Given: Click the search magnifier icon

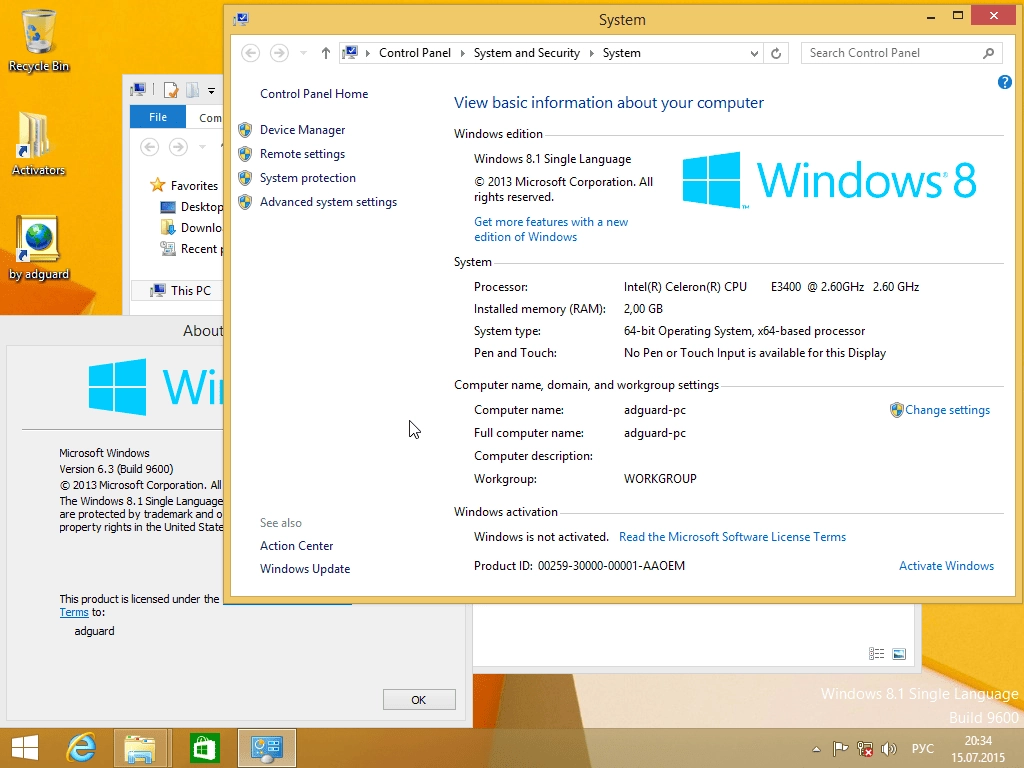Looking at the screenshot, I should [988, 53].
